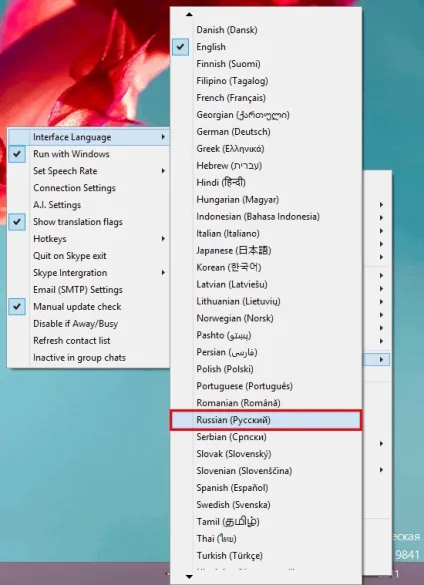Select Japanese language
Viewport: 424px width, 585px height.
point(266,251)
